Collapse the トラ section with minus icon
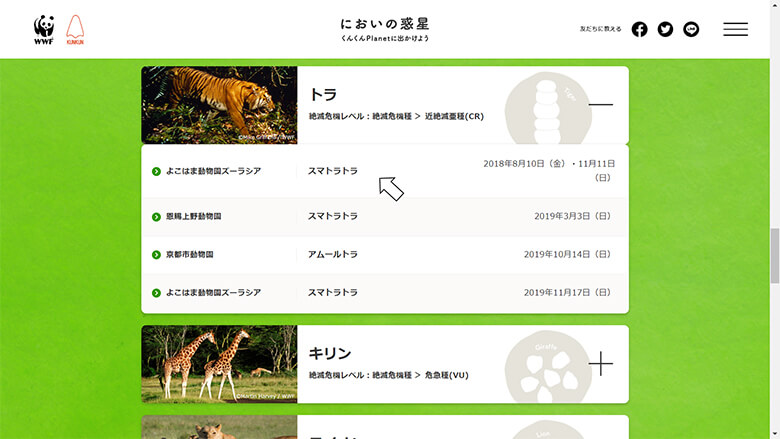 click(x=600, y=104)
